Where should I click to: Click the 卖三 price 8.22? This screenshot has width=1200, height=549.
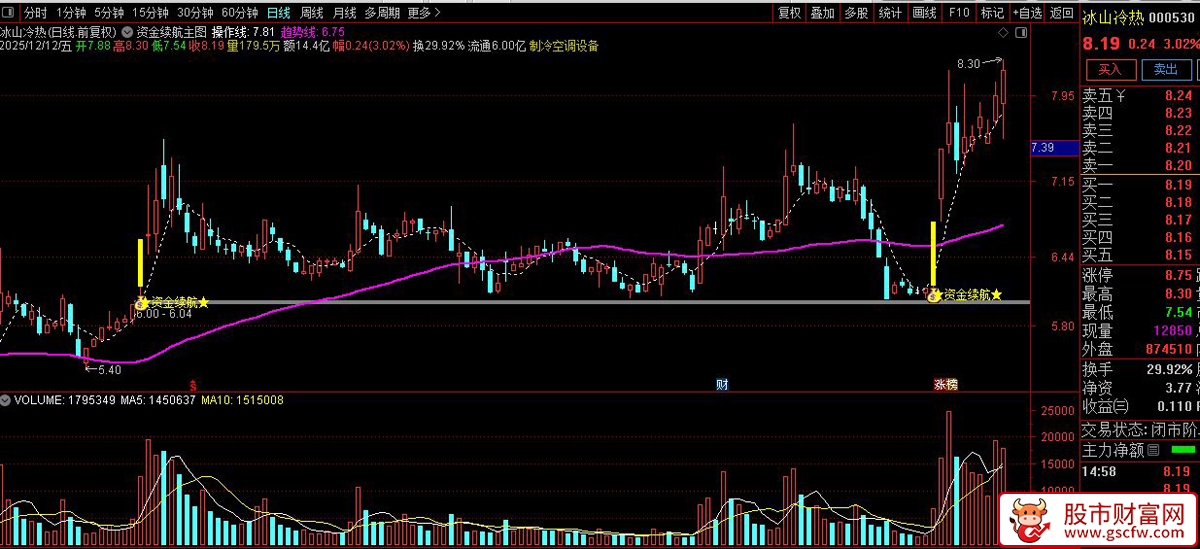tap(1178, 131)
